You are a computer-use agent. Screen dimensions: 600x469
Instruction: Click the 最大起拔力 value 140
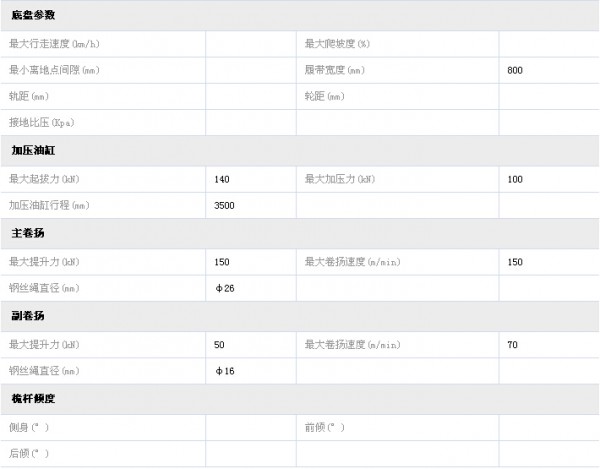tap(222, 179)
